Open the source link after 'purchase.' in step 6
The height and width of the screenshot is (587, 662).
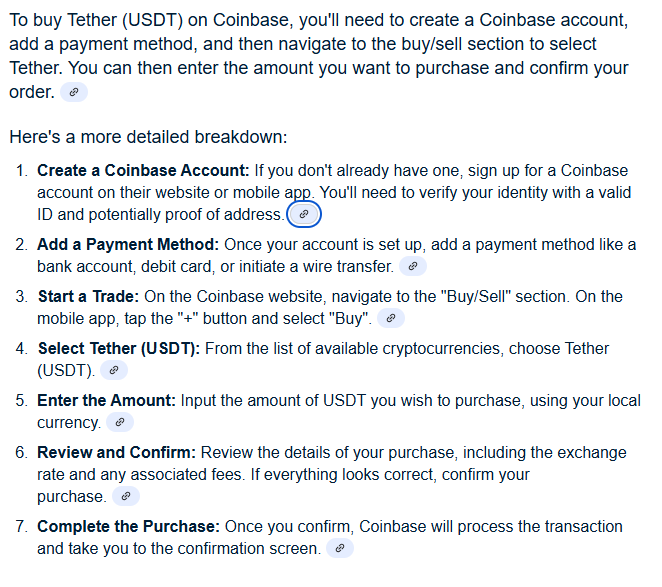126,496
